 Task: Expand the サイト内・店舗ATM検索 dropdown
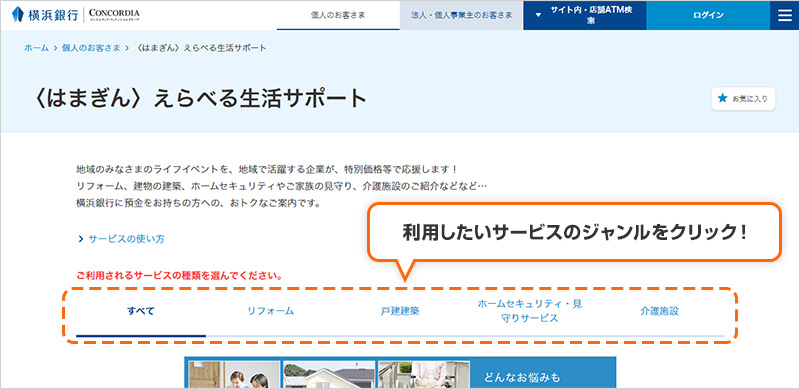pyautogui.click(x=585, y=15)
